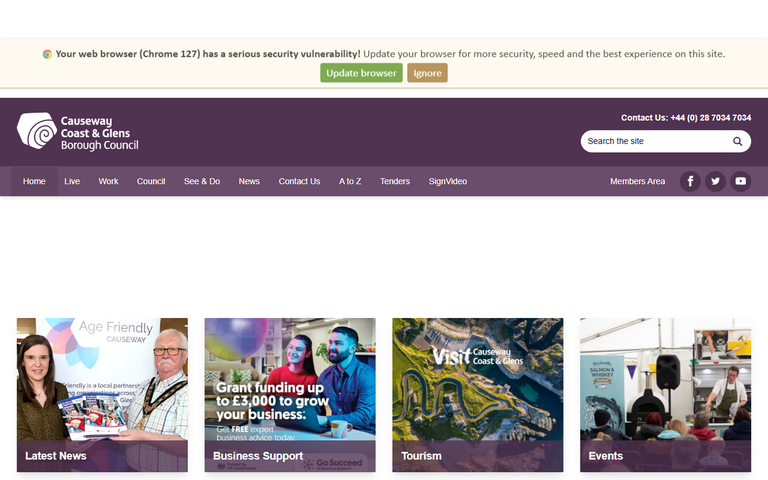Open the Home menu item
Screen dimensions: 768x480
pyautogui.click(x=34, y=181)
